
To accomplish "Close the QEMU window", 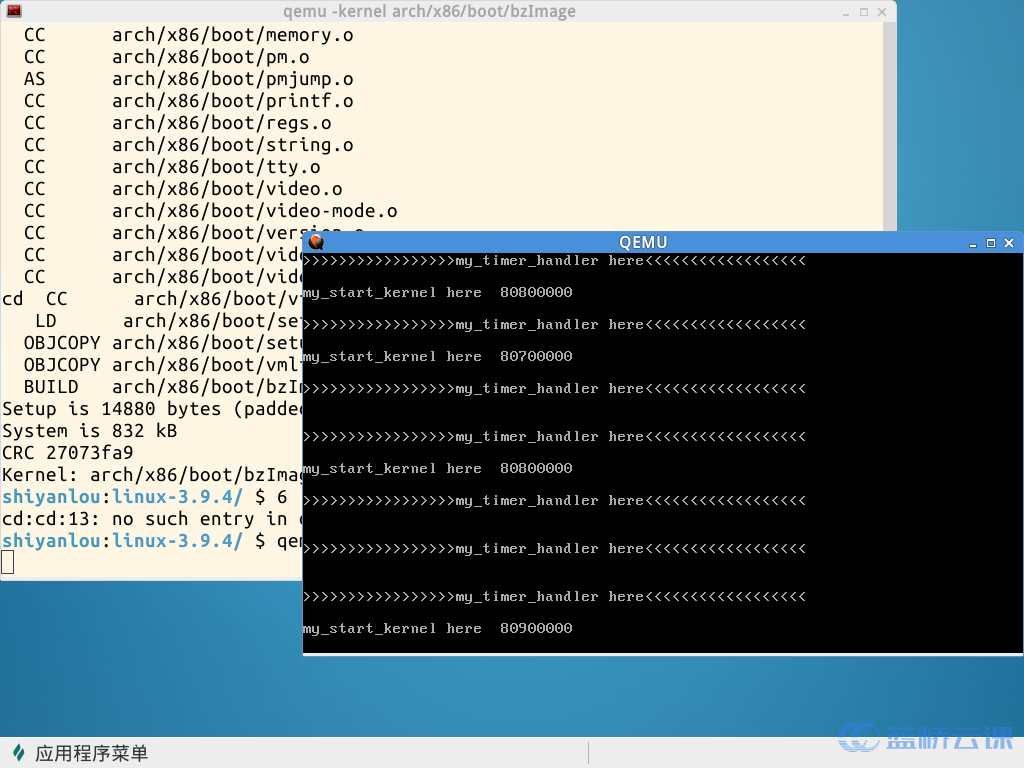I will click(1009, 243).
